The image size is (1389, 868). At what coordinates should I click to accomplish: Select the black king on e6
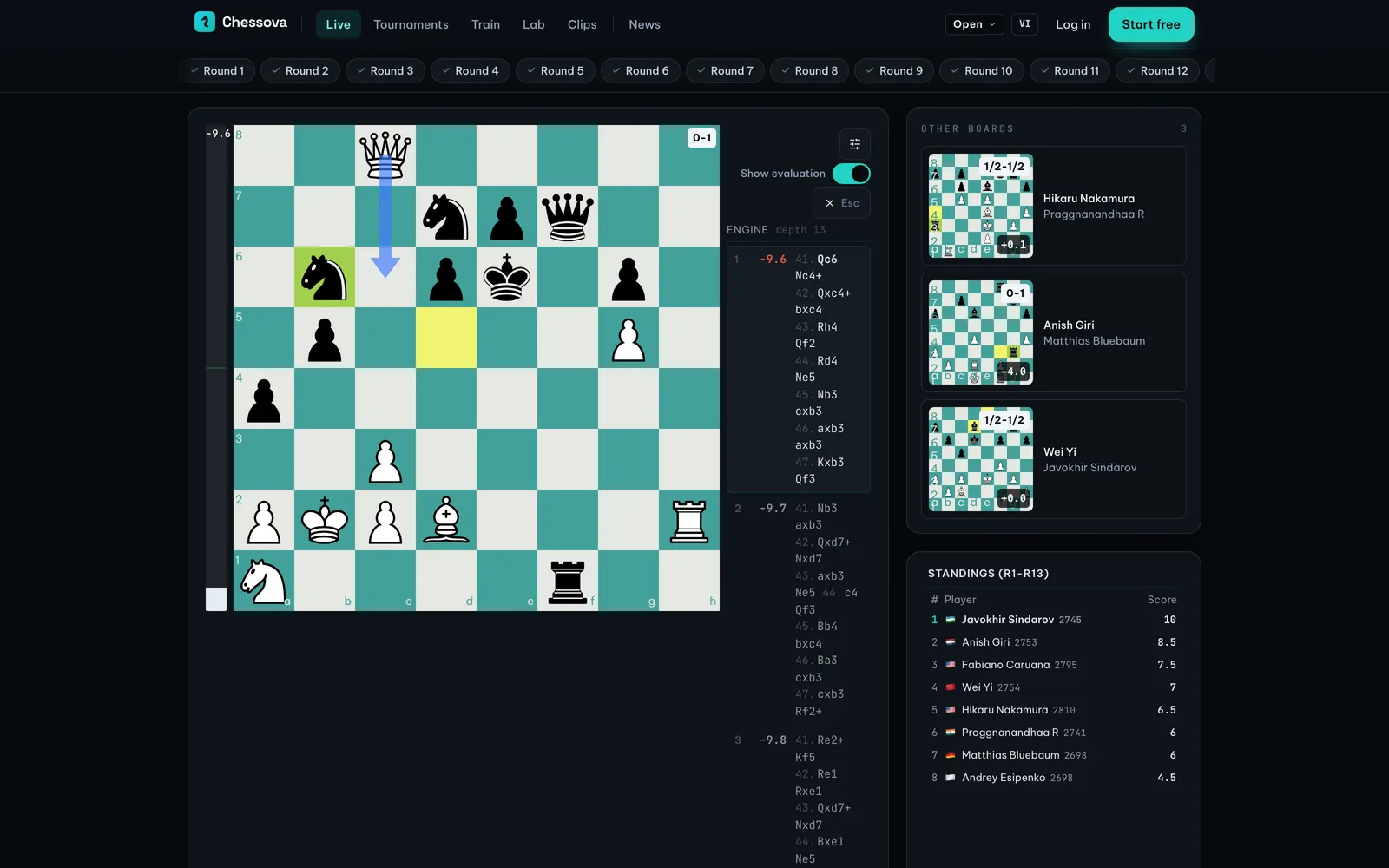coord(507,277)
